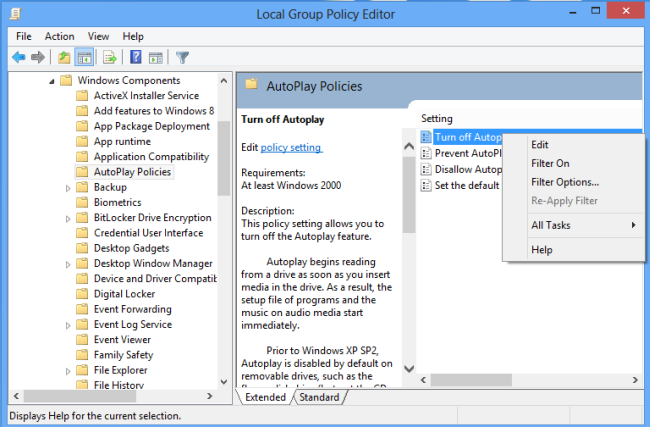Click description pane scroll down arrow
The image size is (650, 427).
409,369
